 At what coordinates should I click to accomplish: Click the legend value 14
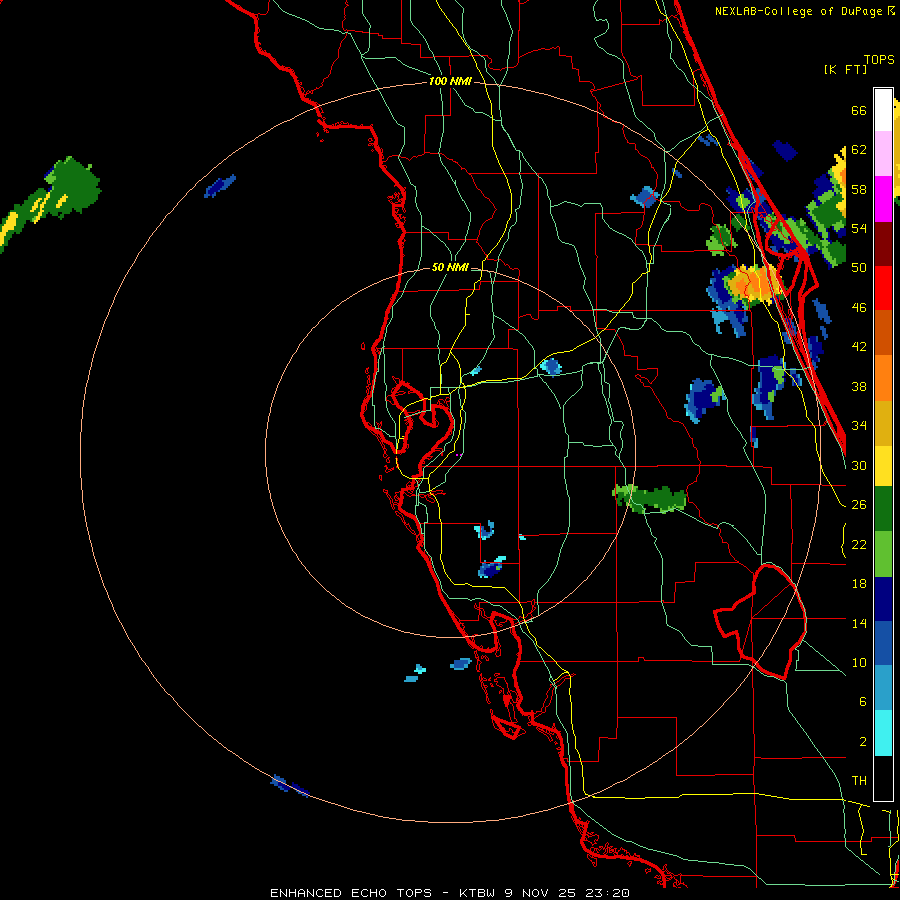[859, 623]
